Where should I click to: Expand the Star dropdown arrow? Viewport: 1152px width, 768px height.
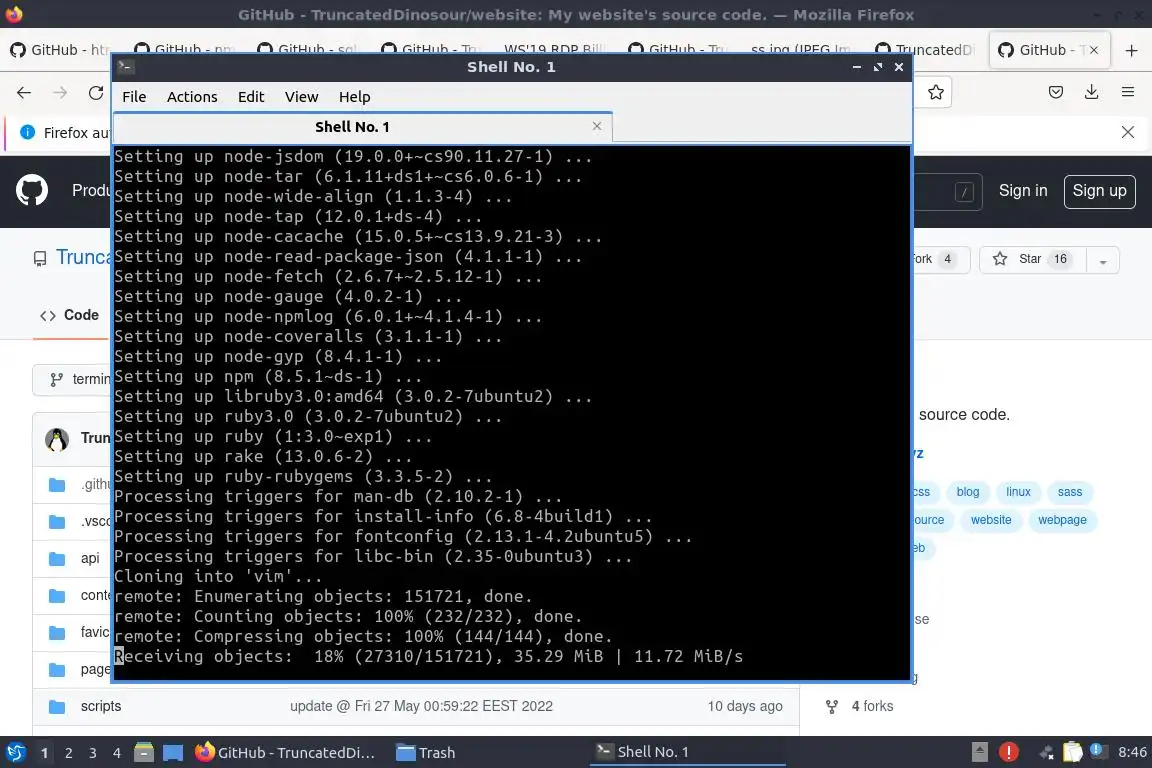coord(1102,260)
